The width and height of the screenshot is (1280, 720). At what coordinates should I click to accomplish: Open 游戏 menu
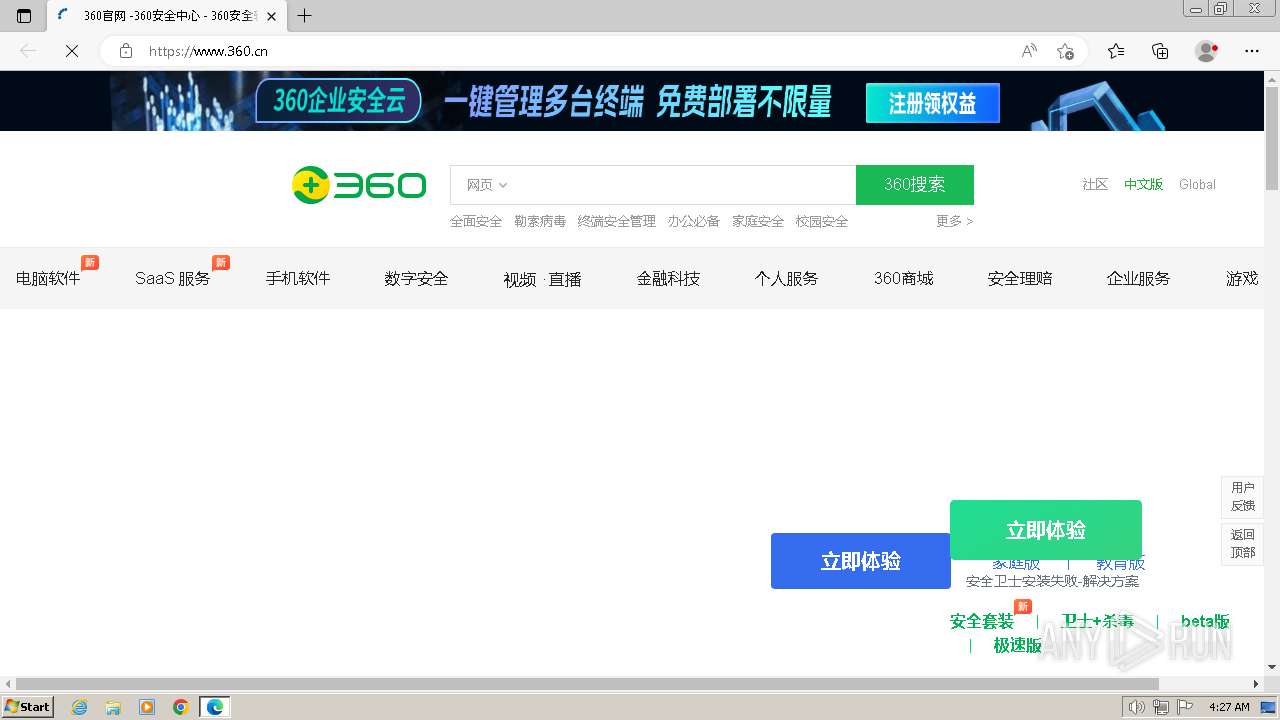point(1242,279)
